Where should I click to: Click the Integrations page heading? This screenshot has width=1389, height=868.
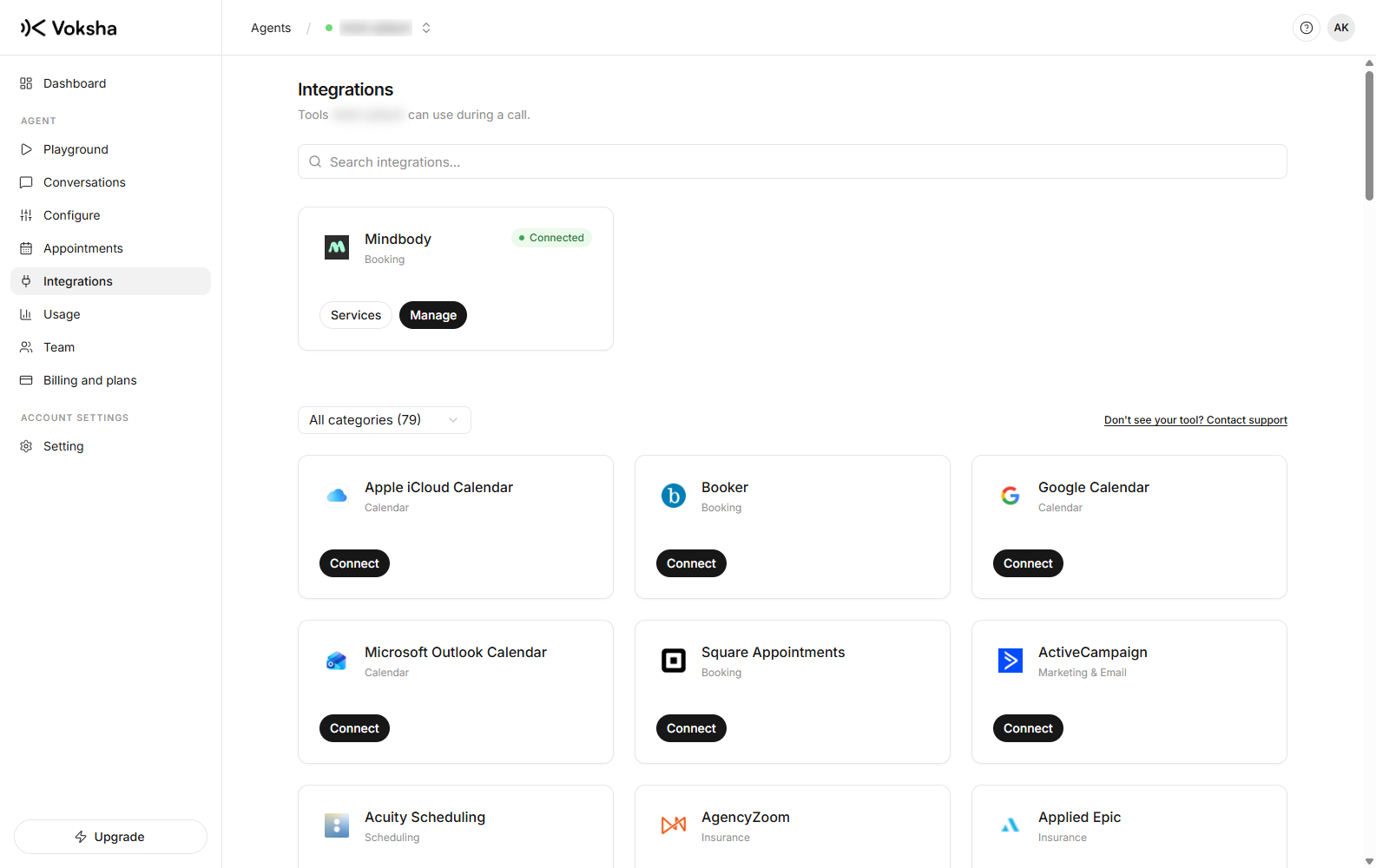(346, 89)
